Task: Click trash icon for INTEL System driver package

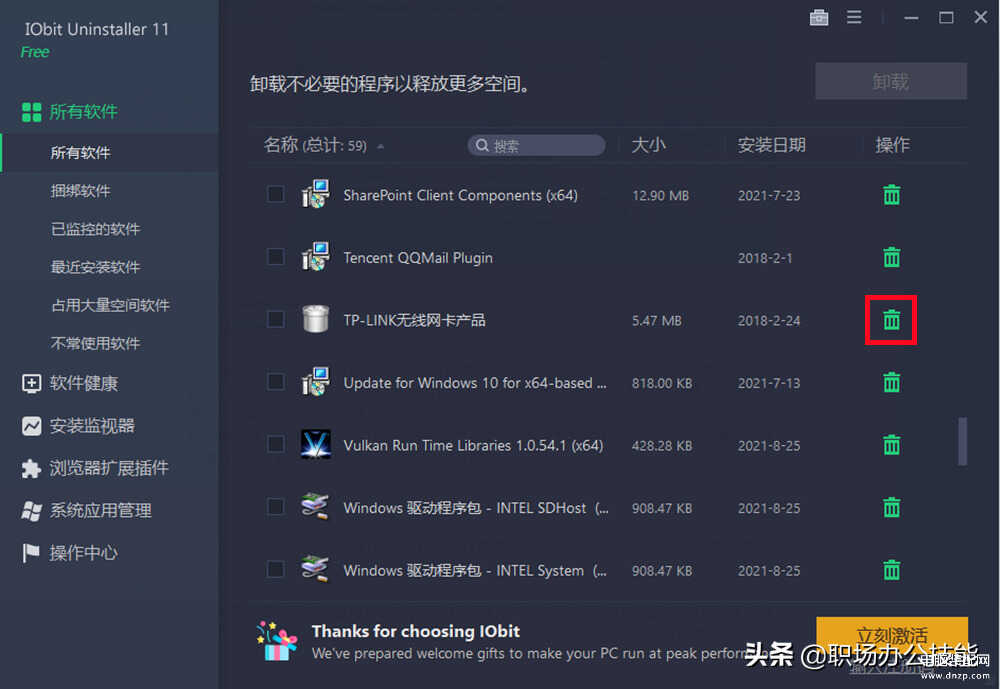Action: 892,570
